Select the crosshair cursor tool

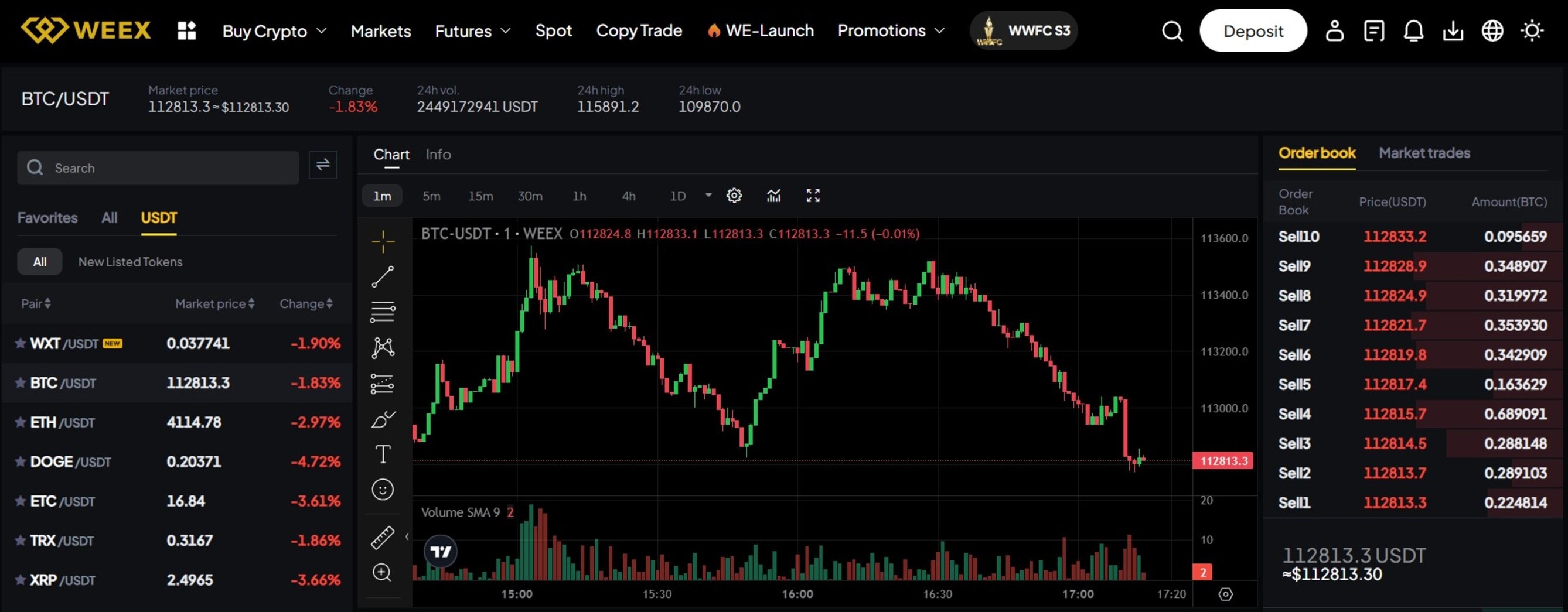(x=383, y=241)
